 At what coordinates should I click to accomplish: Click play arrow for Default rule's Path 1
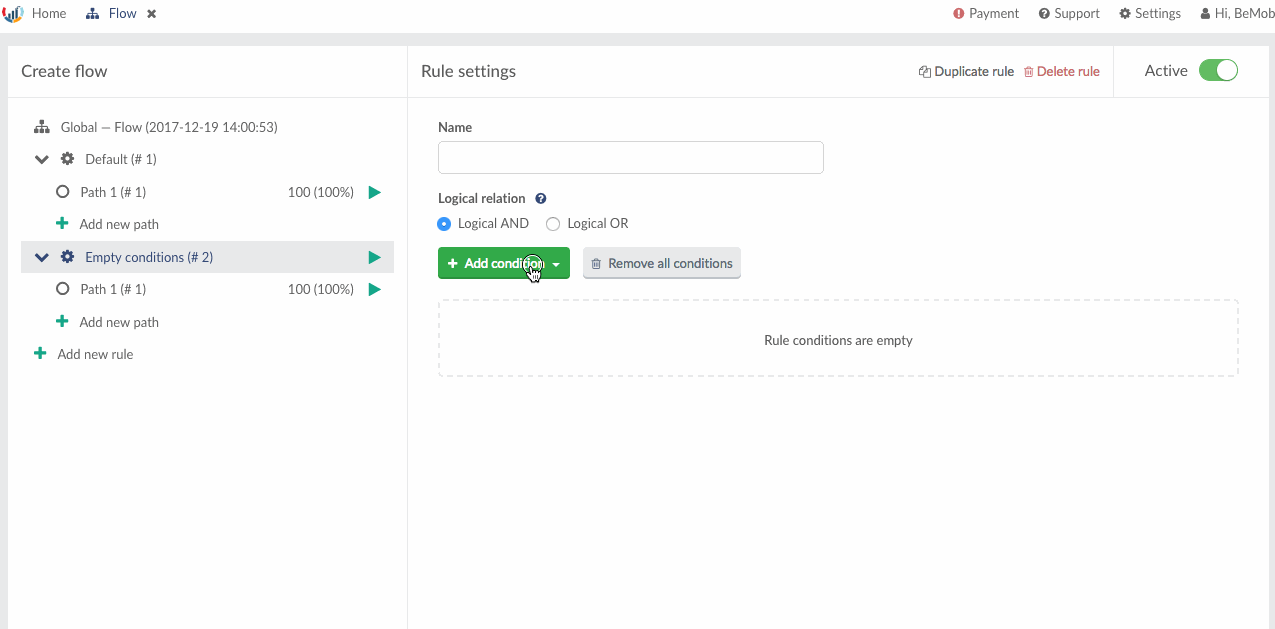click(375, 192)
